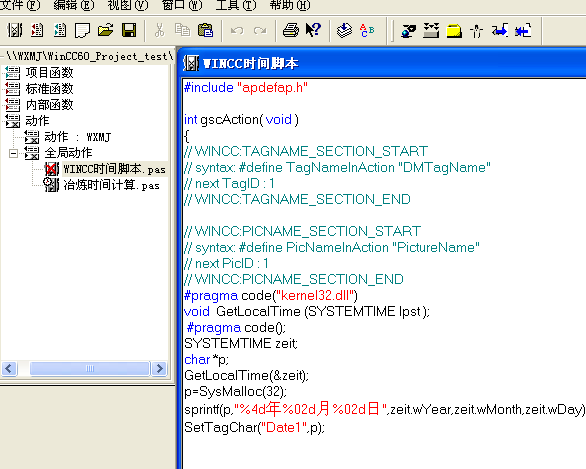This screenshot has width=586, height=469.
Task: Select the 动作 : WXMJ tree node
Action: pos(78,137)
